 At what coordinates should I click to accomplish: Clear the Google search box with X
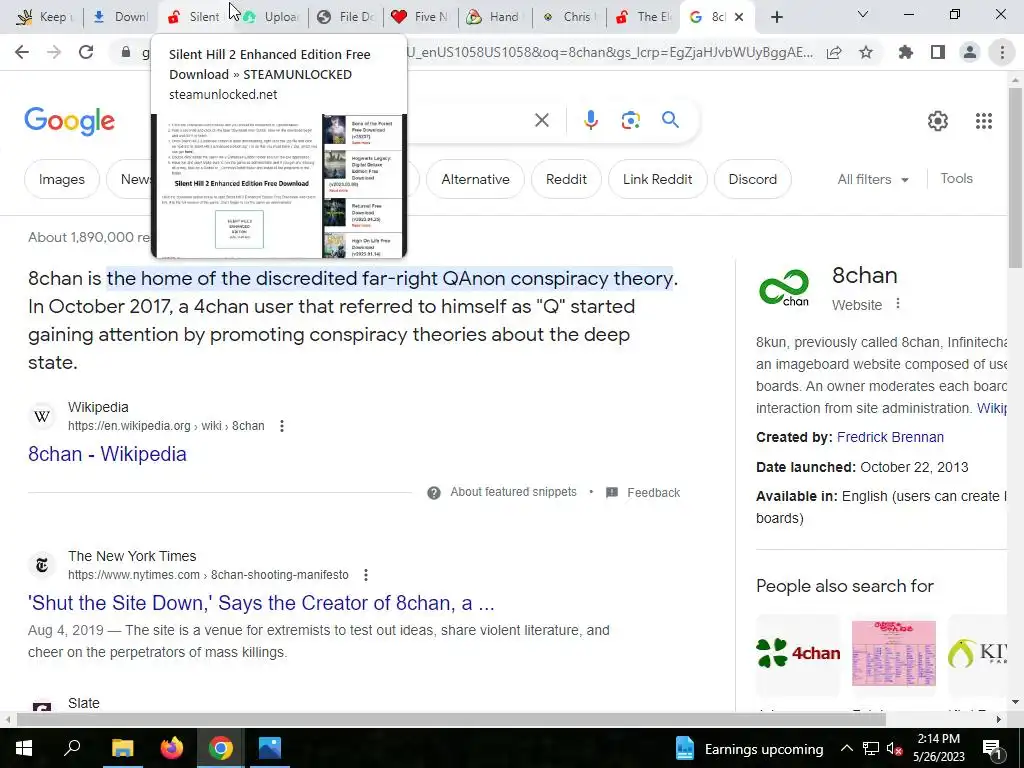pyautogui.click(x=541, y=120)
